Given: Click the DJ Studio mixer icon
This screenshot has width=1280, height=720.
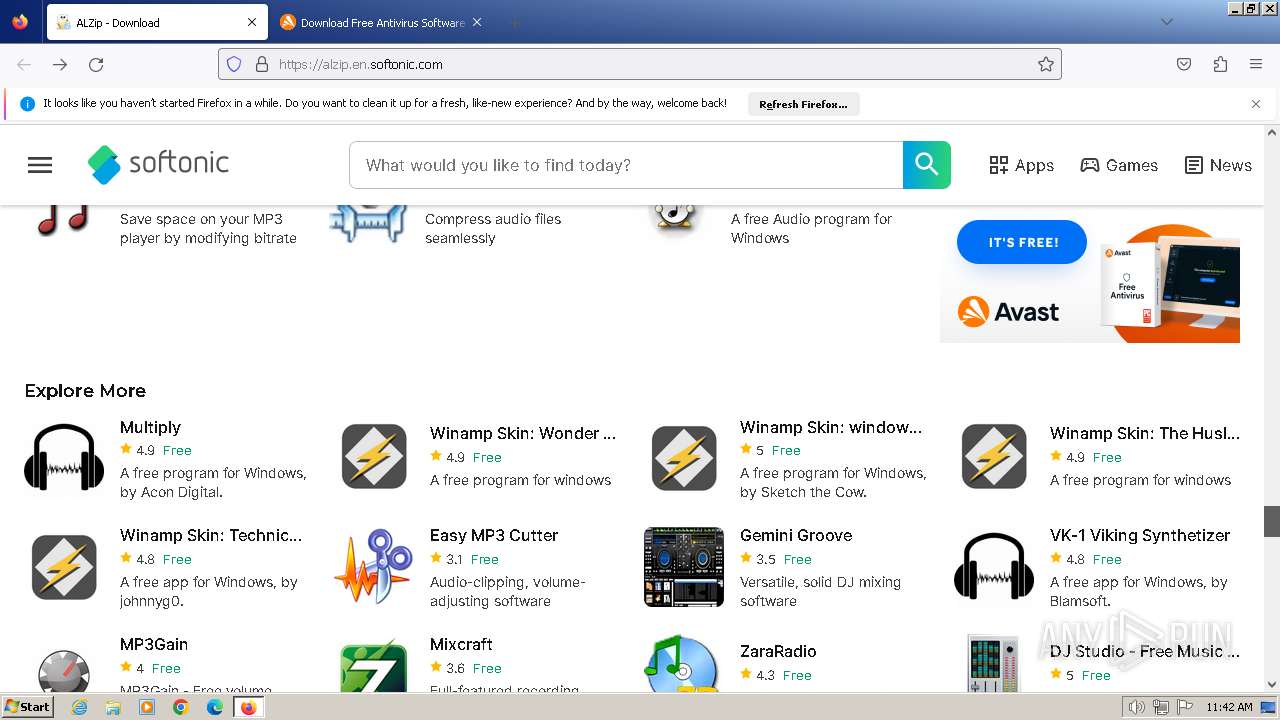Looking at the screenshot, I should point(993,664).
